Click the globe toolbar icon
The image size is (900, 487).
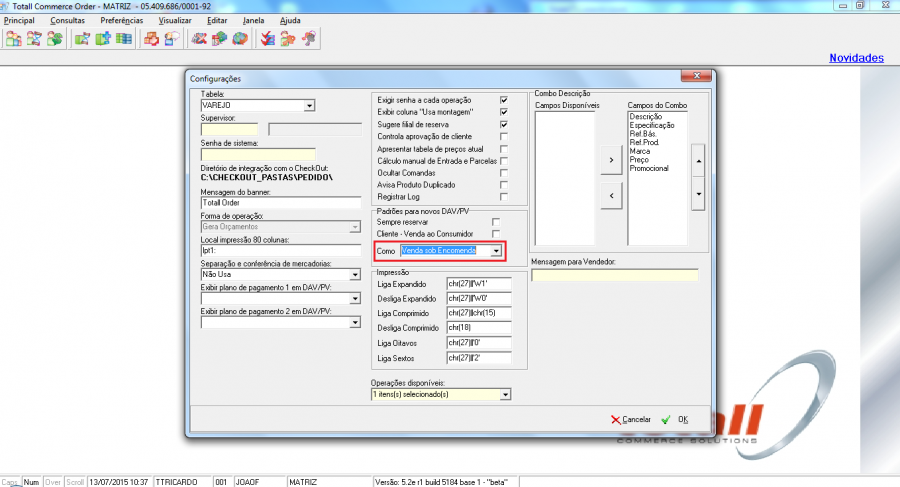pyautogui.click(x=240, y=38)
